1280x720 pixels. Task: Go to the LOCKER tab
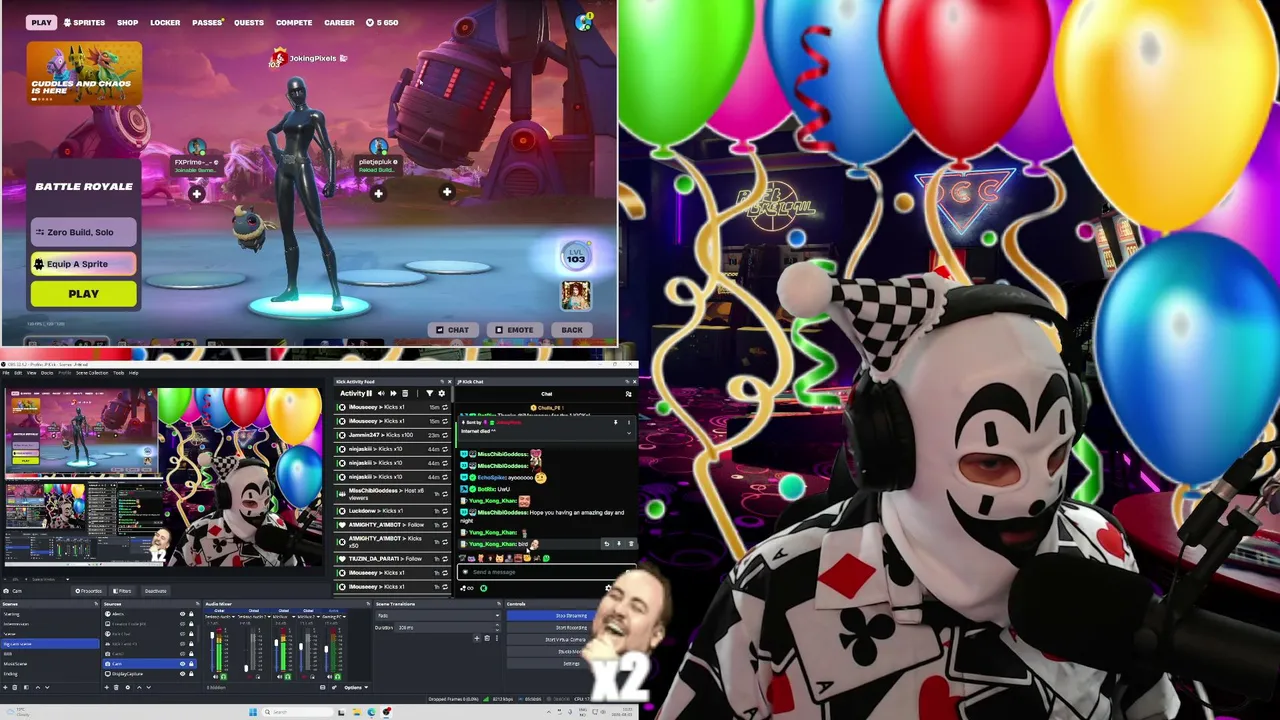165,22
